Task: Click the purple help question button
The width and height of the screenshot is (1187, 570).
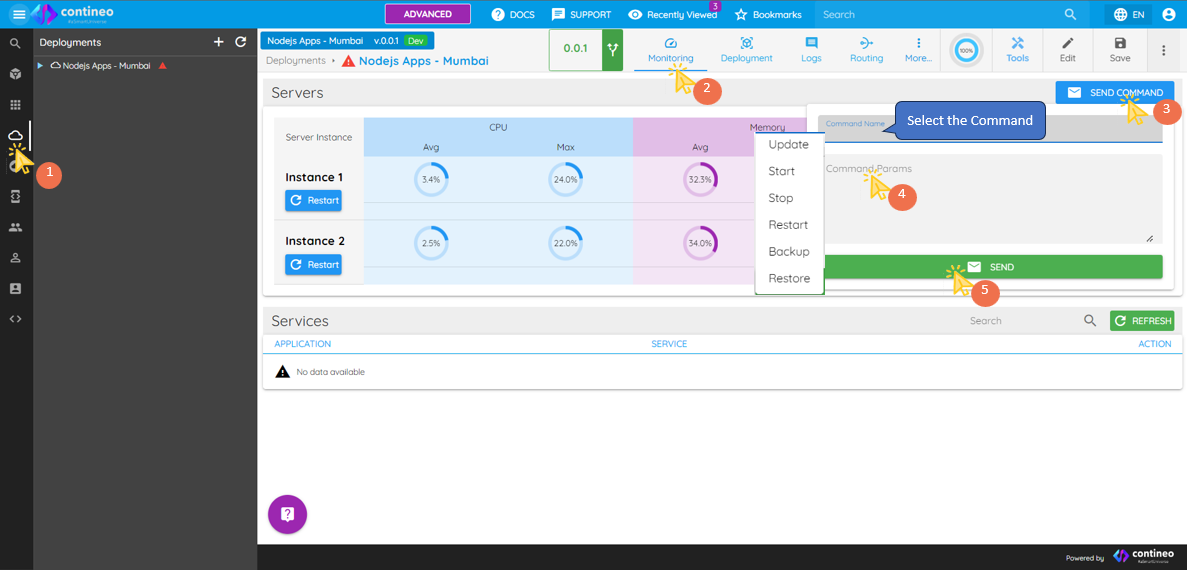Action: (287, 514)
